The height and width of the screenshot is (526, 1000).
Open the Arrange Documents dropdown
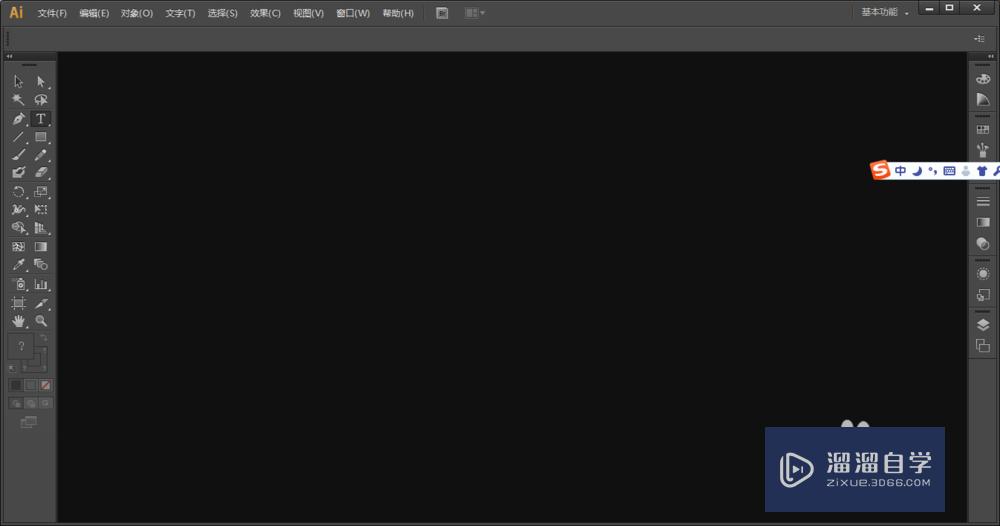pos(474,13)
